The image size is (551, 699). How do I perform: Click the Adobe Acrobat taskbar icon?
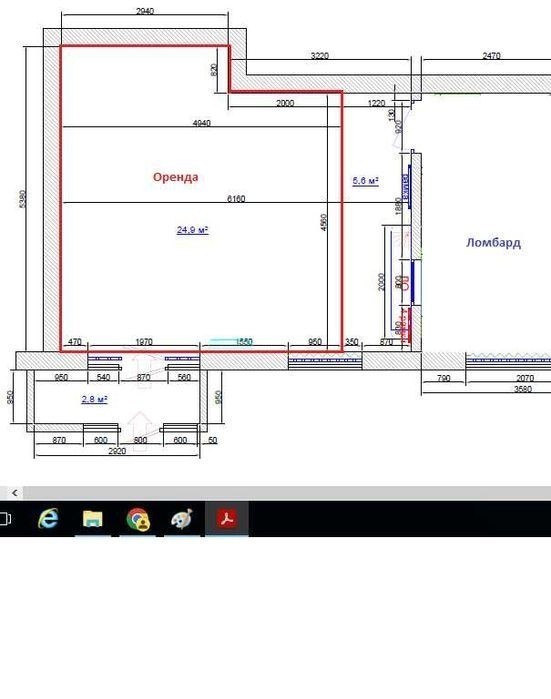click(x=227, y=519)
